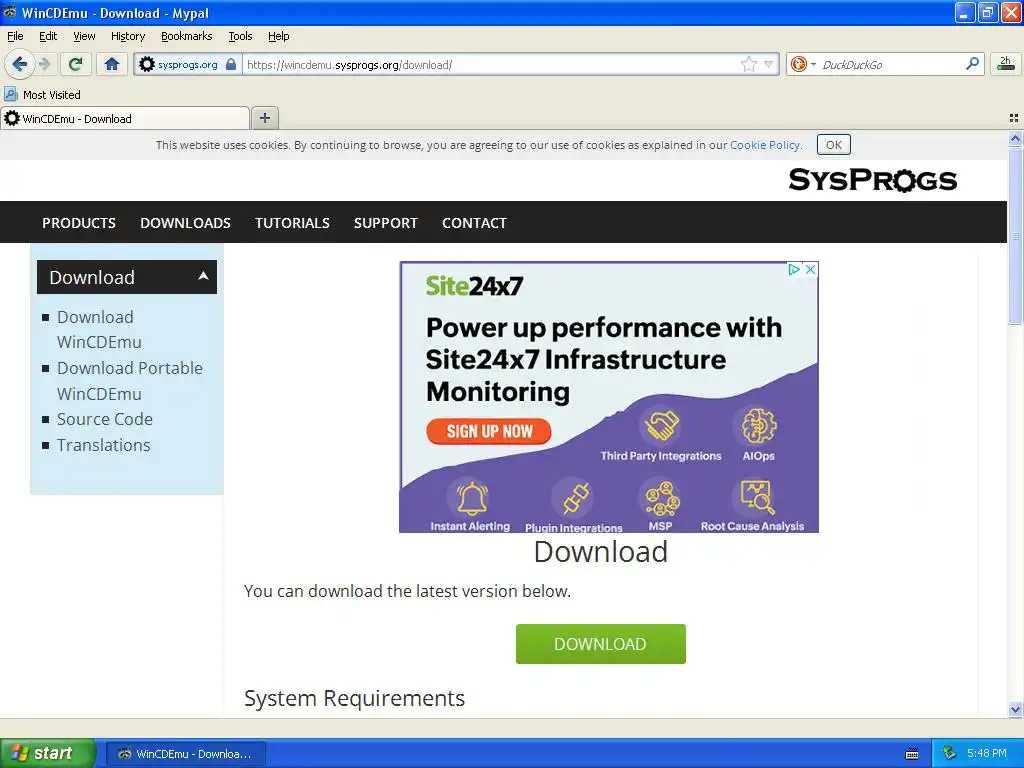Open the File menu
1024x768 pixels.
(15, 36)
